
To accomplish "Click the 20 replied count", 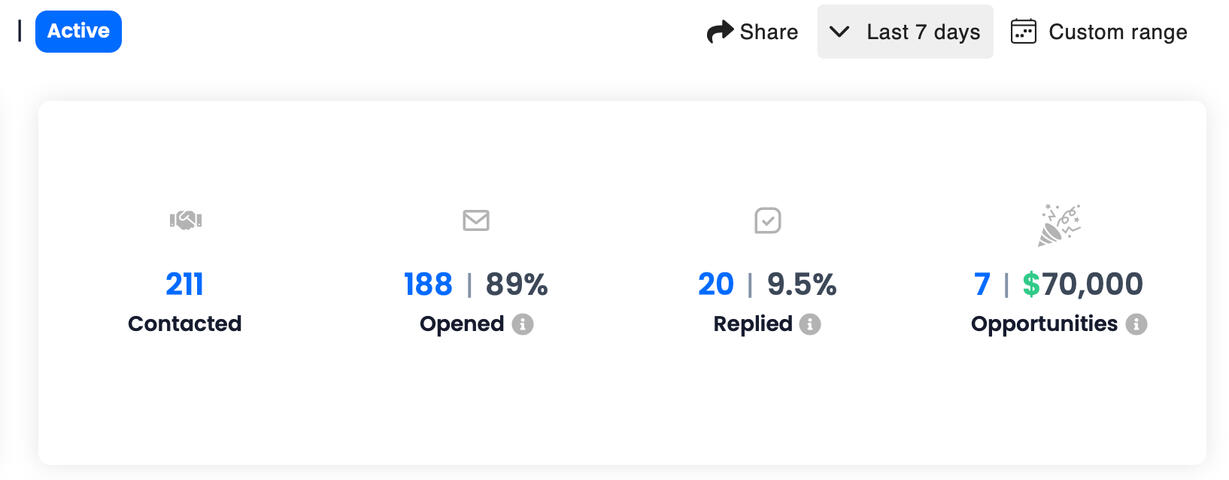I will [x=716, y=285].
